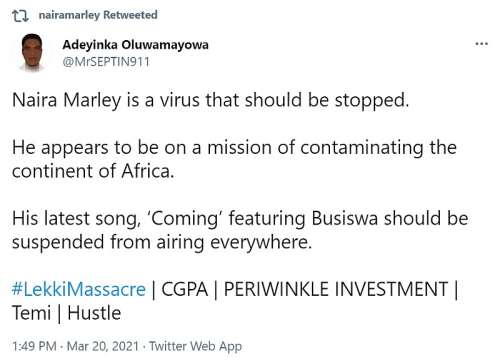
Task: Follow the #LekkiMassacre hashtag
Action: click(79, 289)
